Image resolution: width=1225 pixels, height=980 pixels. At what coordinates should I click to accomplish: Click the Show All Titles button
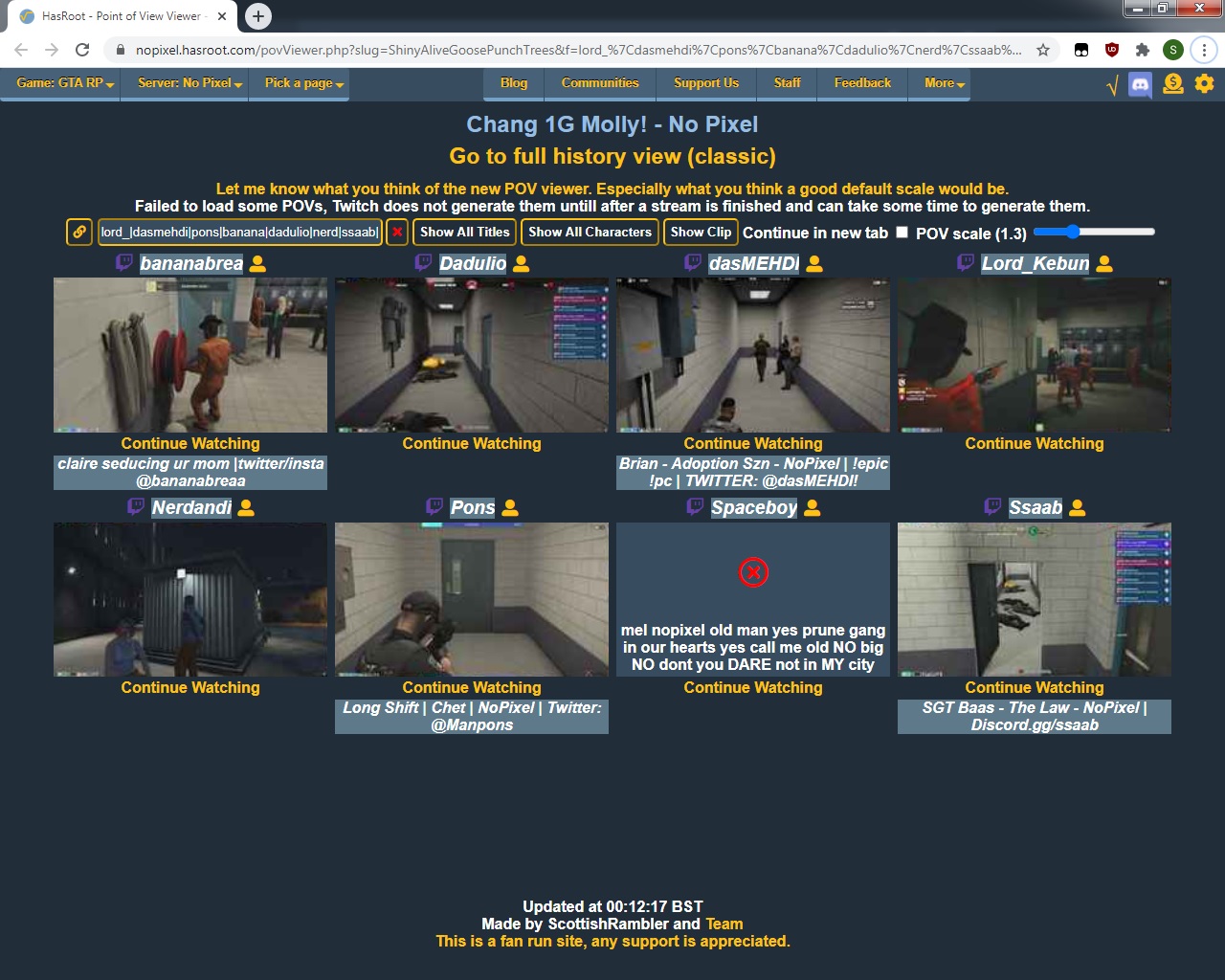coord(465,232)
